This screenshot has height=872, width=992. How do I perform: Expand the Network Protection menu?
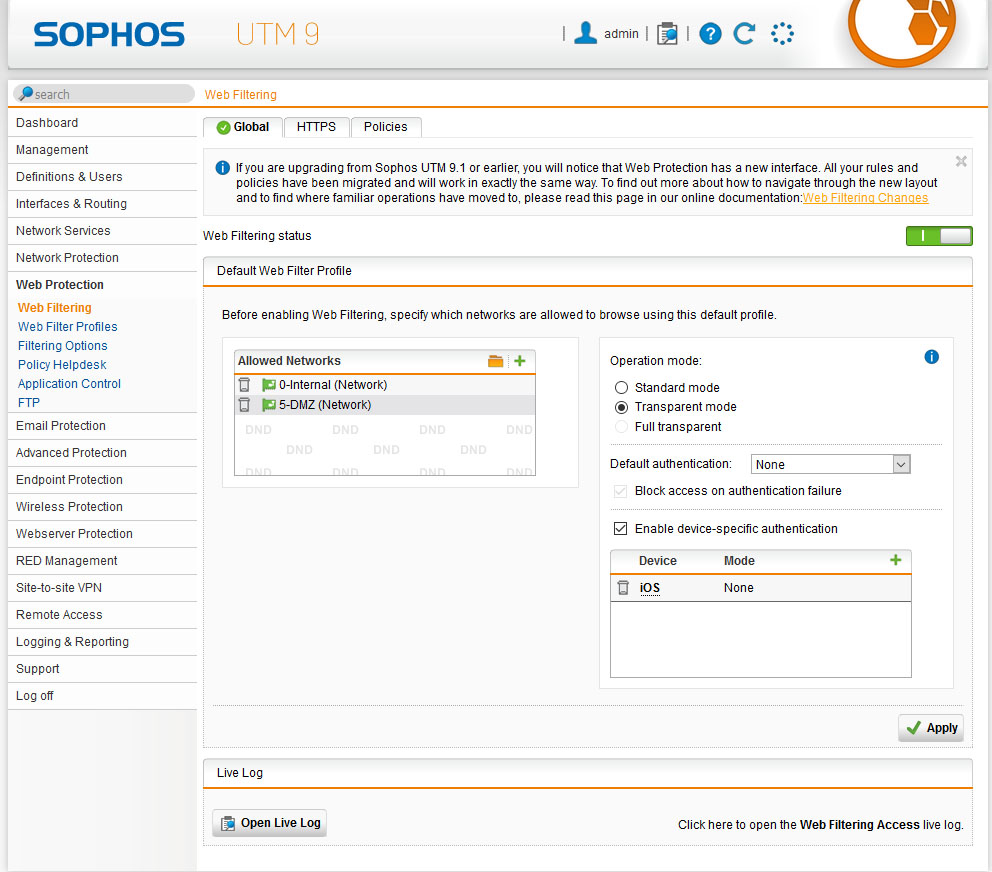point(67,258)
